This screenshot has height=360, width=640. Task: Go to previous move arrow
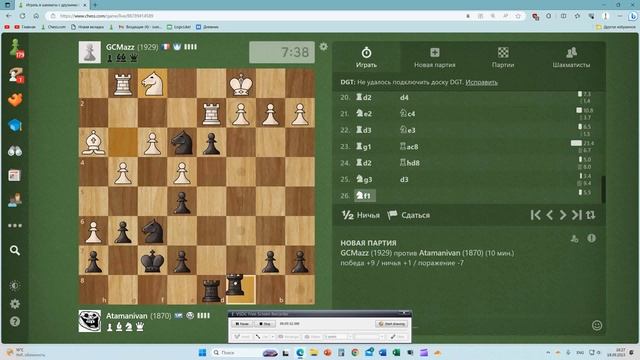pos(549,215)
